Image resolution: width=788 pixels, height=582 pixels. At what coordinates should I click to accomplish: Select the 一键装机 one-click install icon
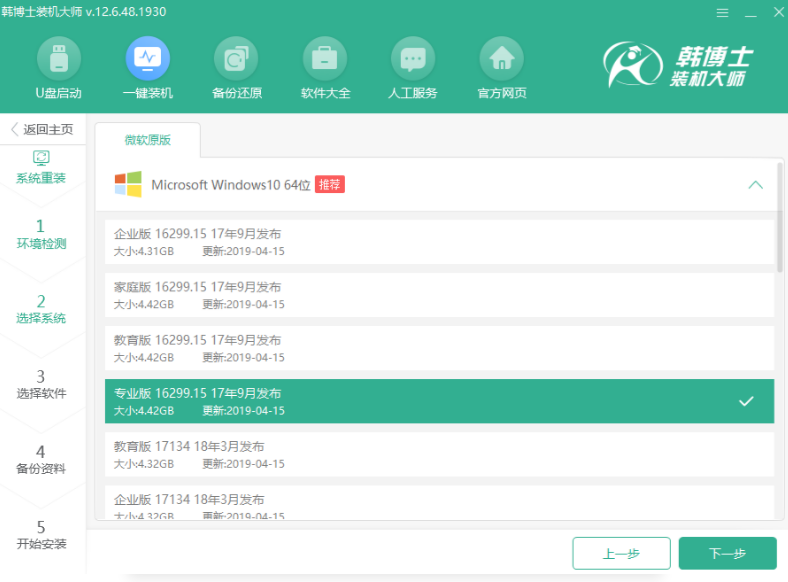coord(148,59)
